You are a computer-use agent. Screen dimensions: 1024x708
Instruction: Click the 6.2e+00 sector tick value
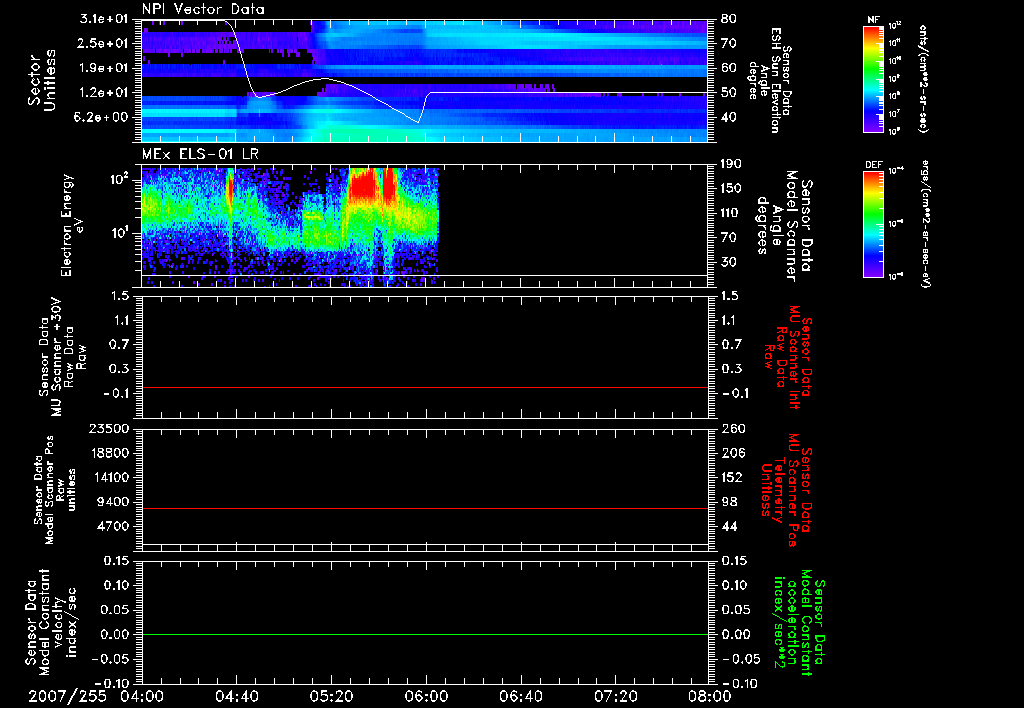pos(103,117)
